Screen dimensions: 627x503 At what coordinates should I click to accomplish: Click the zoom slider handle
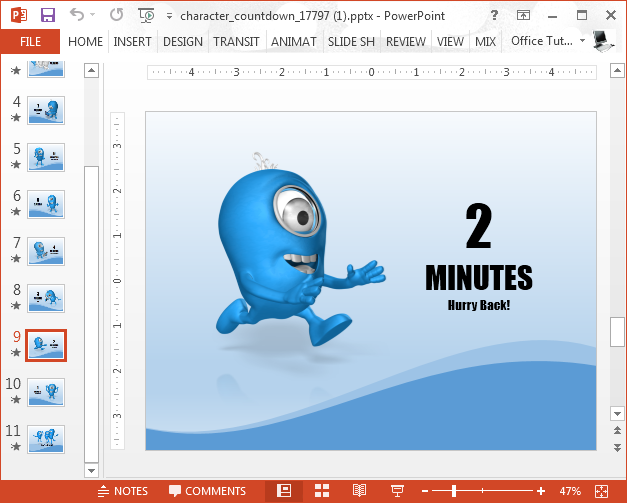(x=454, y=491)
